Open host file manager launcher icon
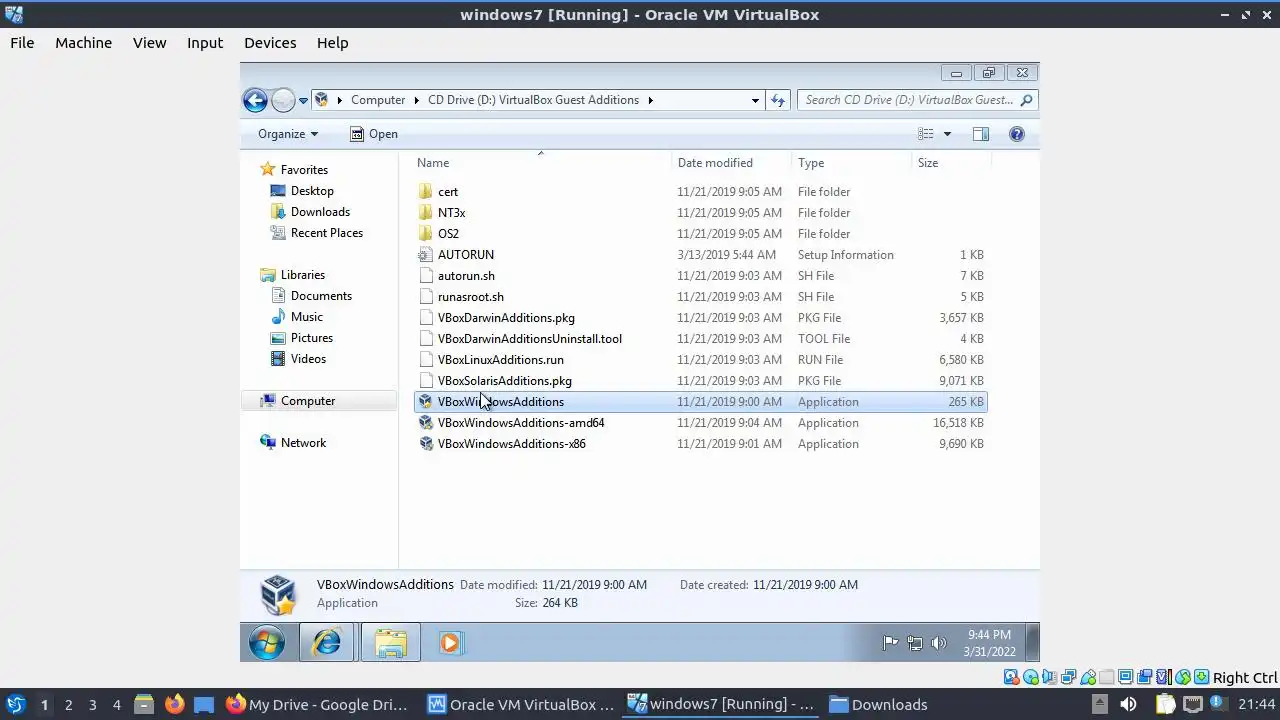Image resolution: width=1280 pixels, height=720 pixels. [144, 704]
